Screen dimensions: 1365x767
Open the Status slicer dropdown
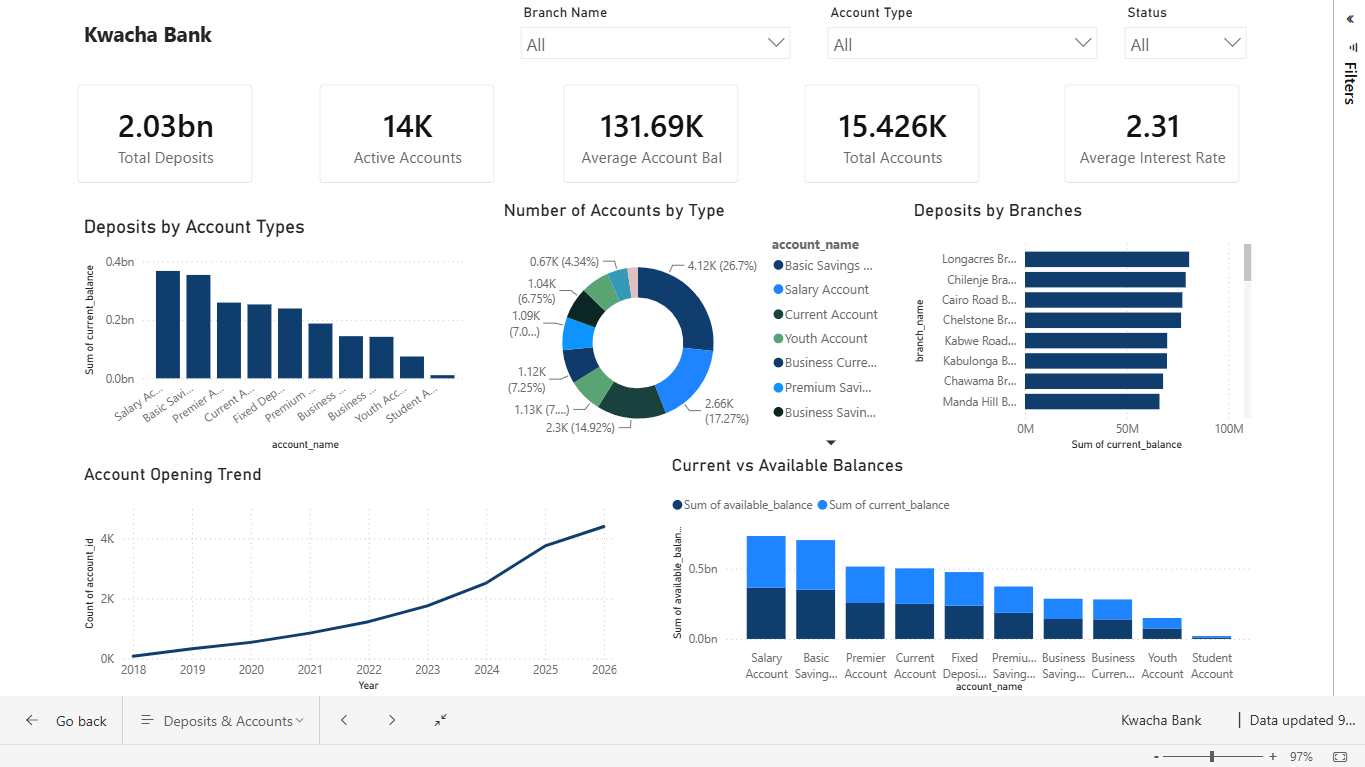(1186, 43)
